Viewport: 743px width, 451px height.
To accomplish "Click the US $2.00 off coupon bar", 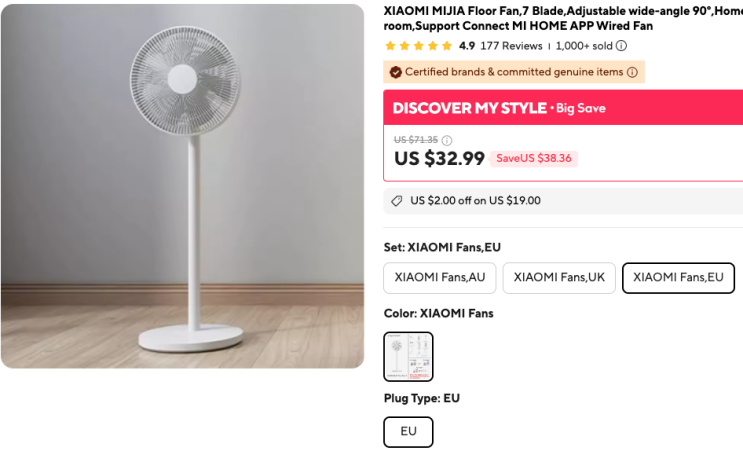I will [563, 201].
